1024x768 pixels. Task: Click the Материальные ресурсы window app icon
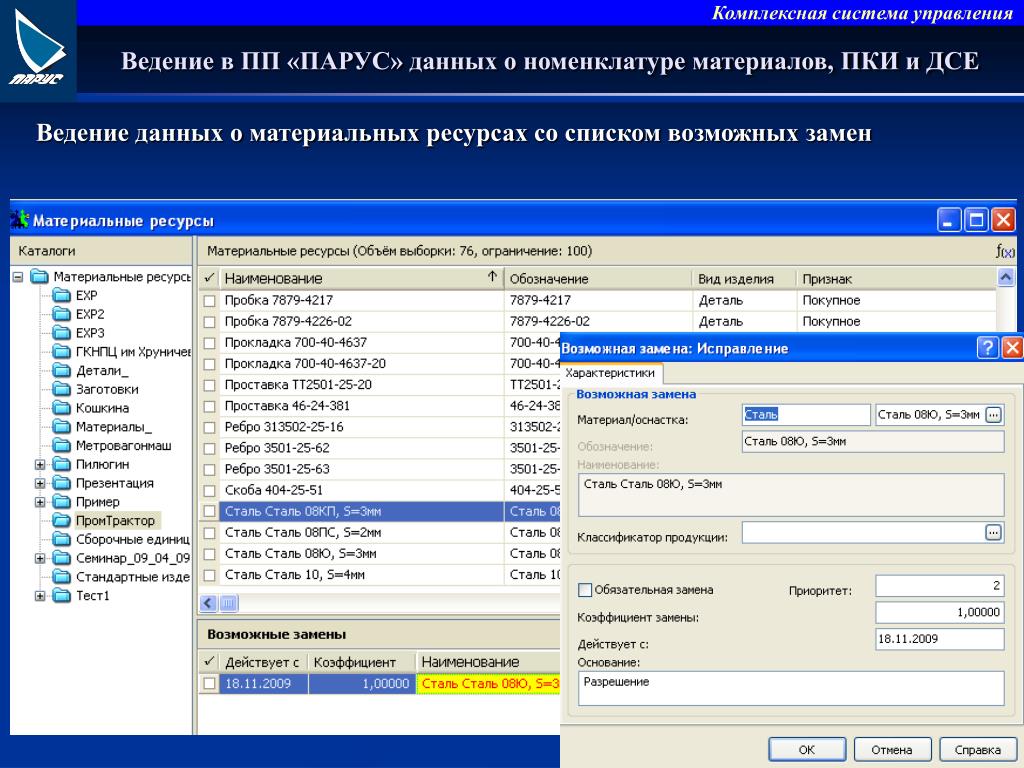[x=20, y=219]
